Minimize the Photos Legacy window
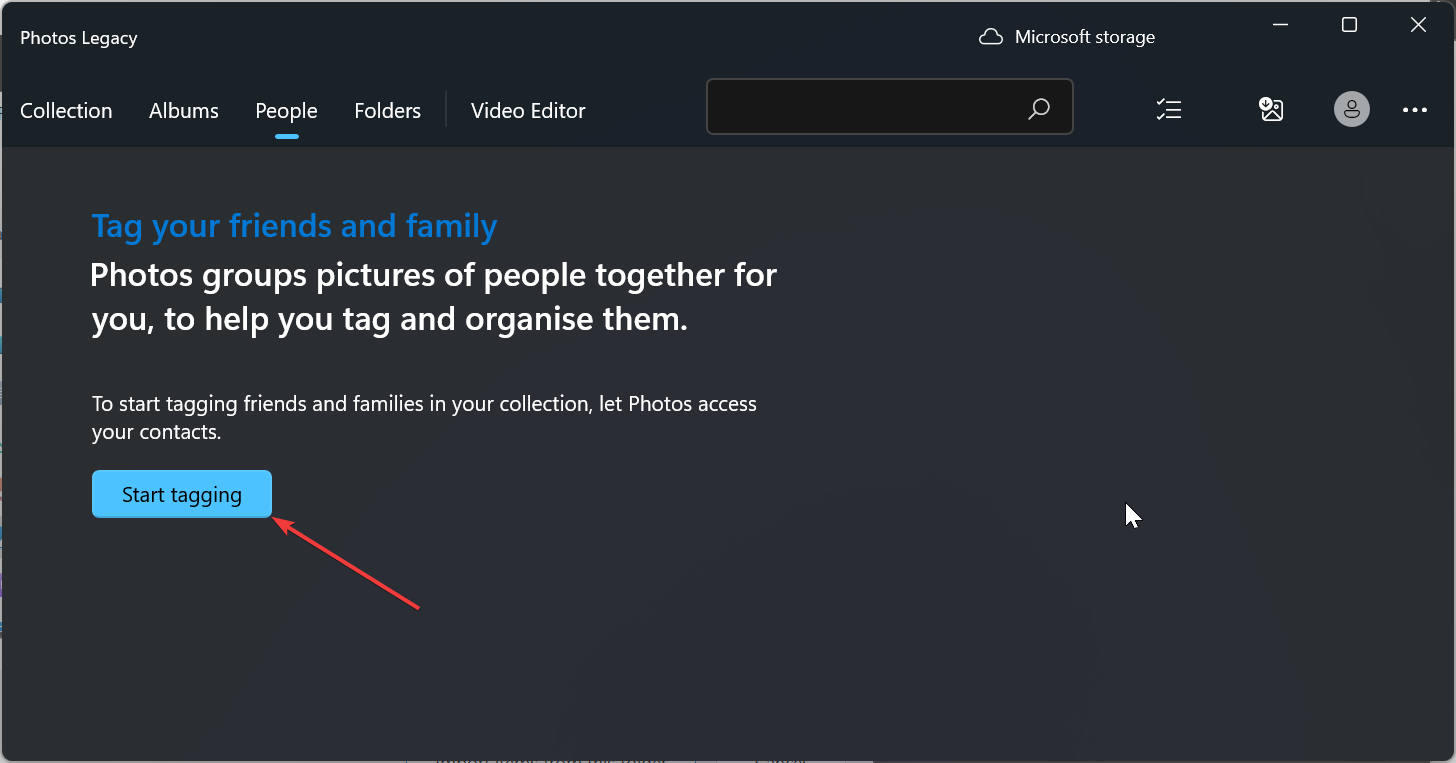The width and height of the screenshot is (1456, 763). coord(1280,25)
